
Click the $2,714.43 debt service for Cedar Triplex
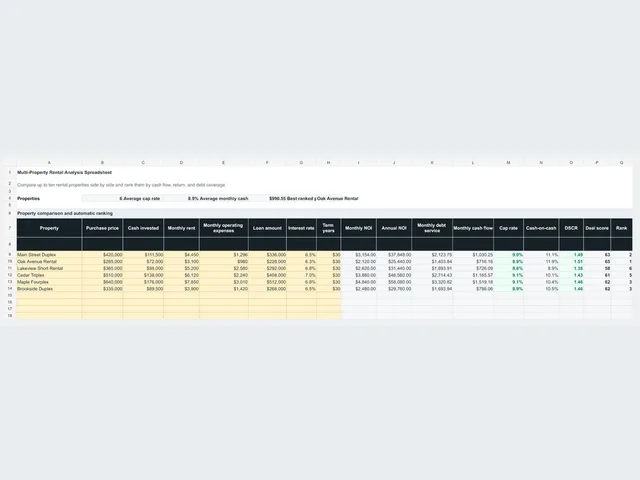432,275
